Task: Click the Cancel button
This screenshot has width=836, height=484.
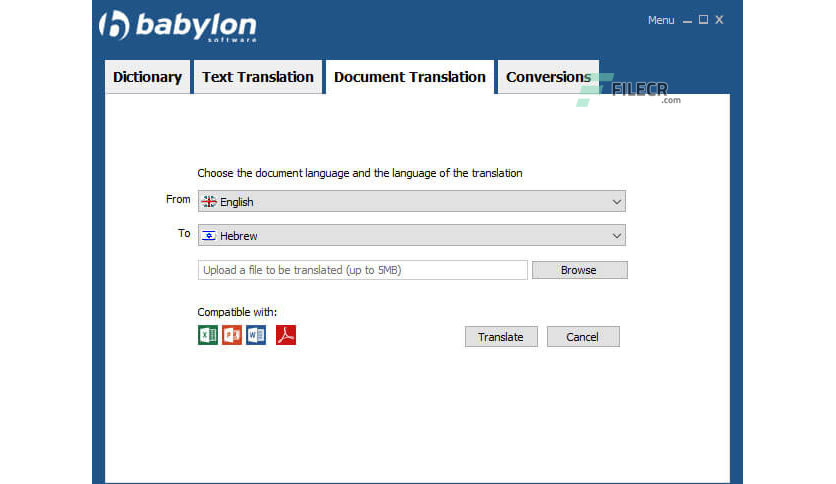Action: coord(583,337)
